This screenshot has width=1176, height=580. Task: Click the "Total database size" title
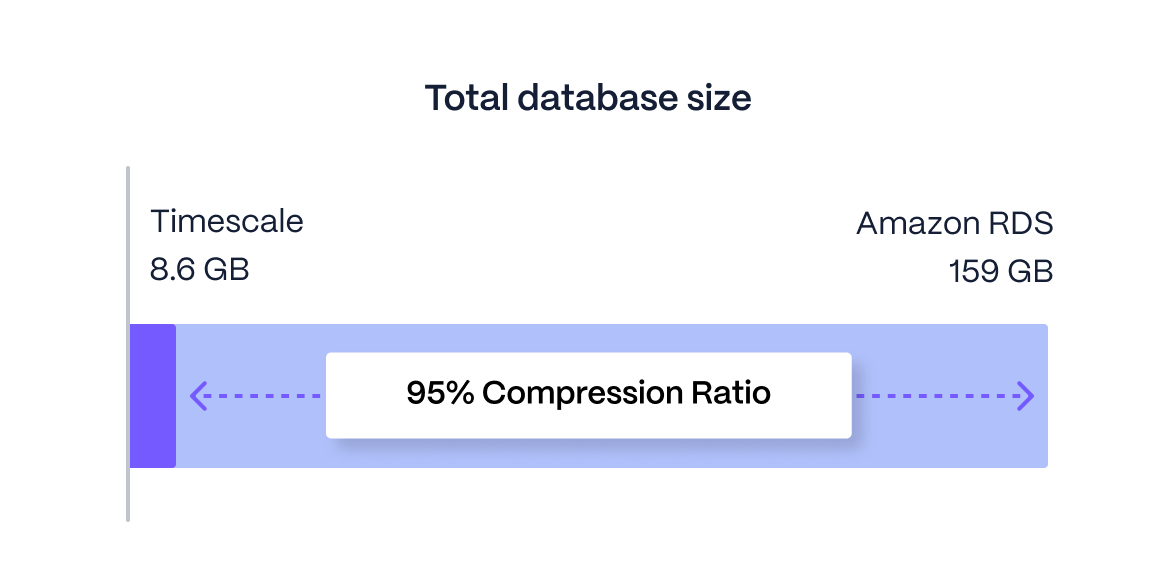click(588, 98)
